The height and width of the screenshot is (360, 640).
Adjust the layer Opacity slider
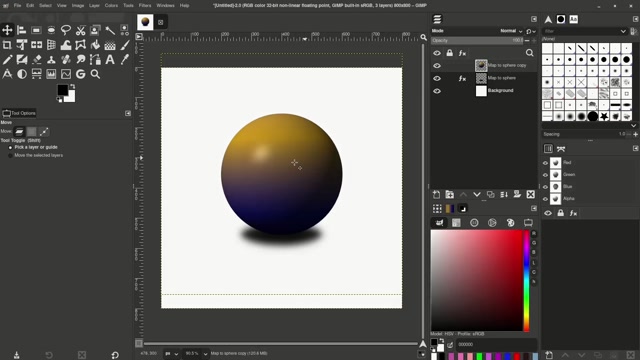coord(477,40)
